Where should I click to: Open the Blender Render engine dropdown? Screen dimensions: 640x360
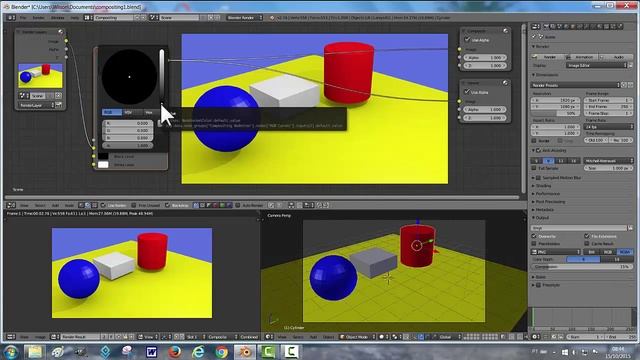coord(244,18)
